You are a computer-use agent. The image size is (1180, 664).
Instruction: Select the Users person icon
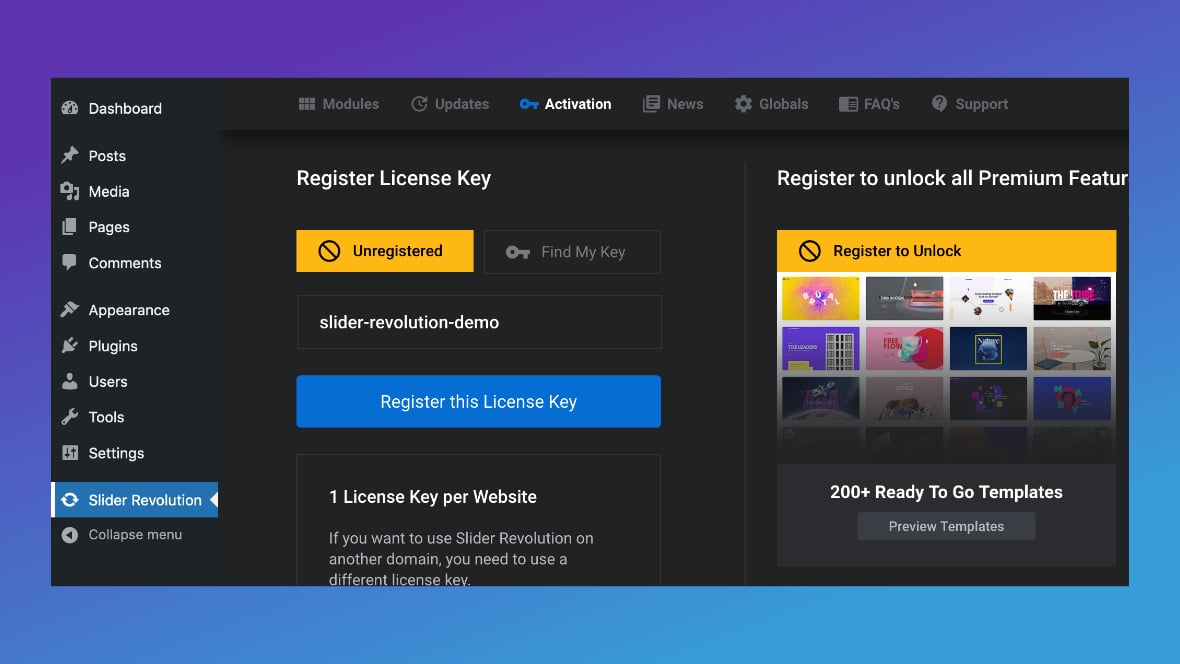pos(70,381)
